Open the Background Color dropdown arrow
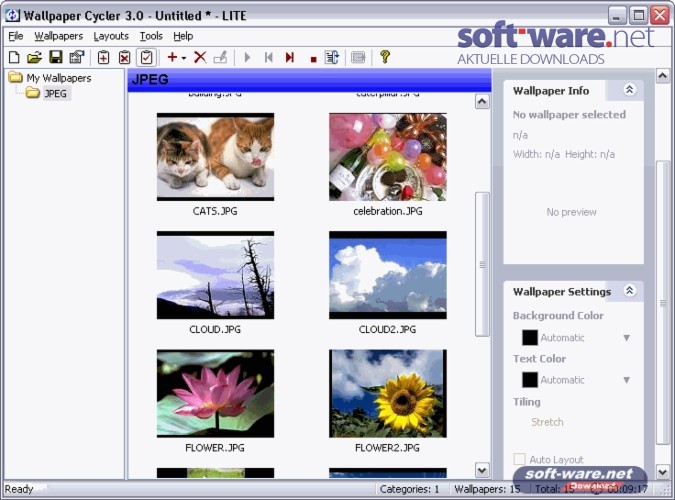This screenshot has width=675, height=500. point(626,338)
